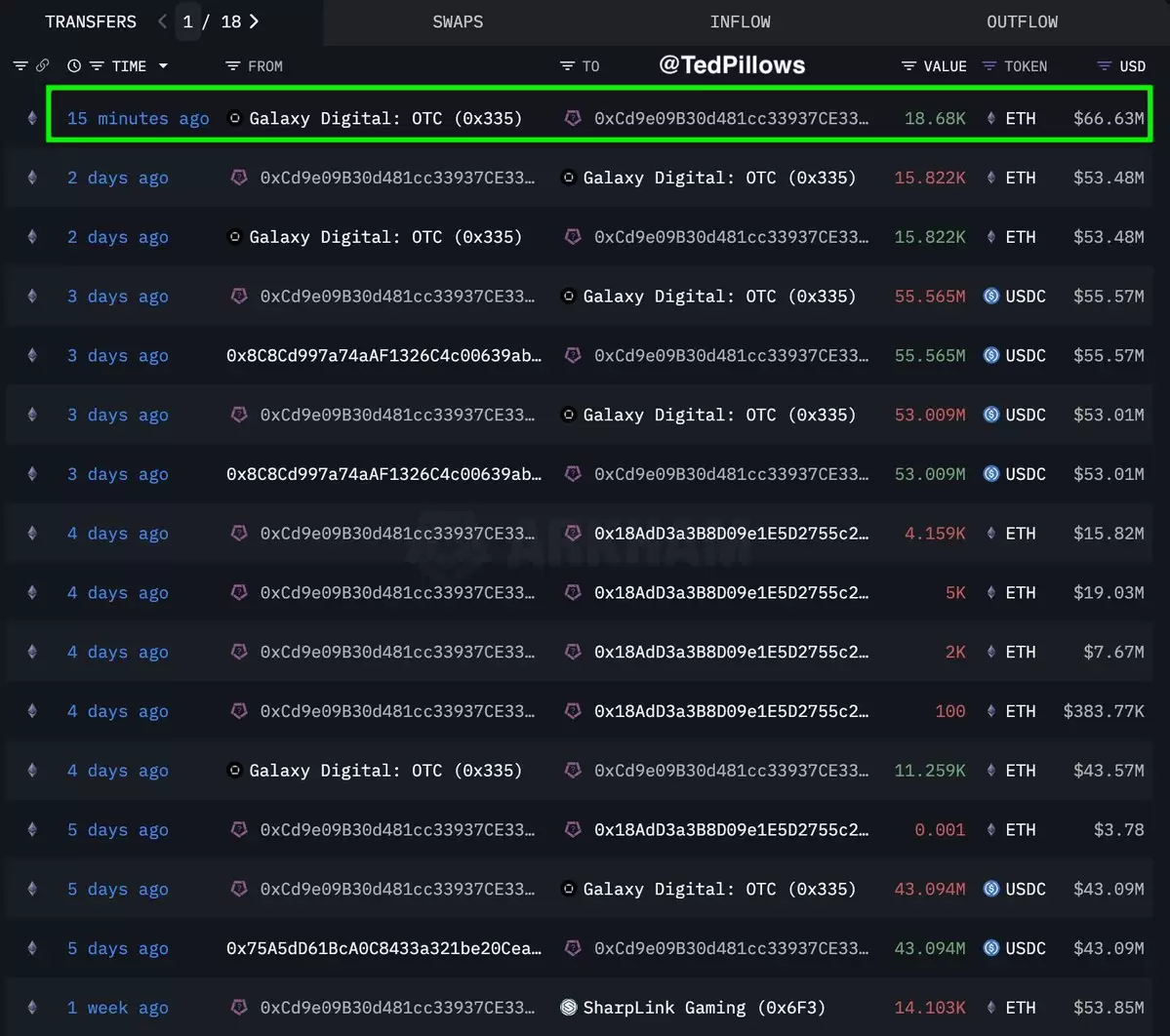Toggle the clock time format icon
The width and height of the screenshot is (1170, 1036).
[74, 65]
